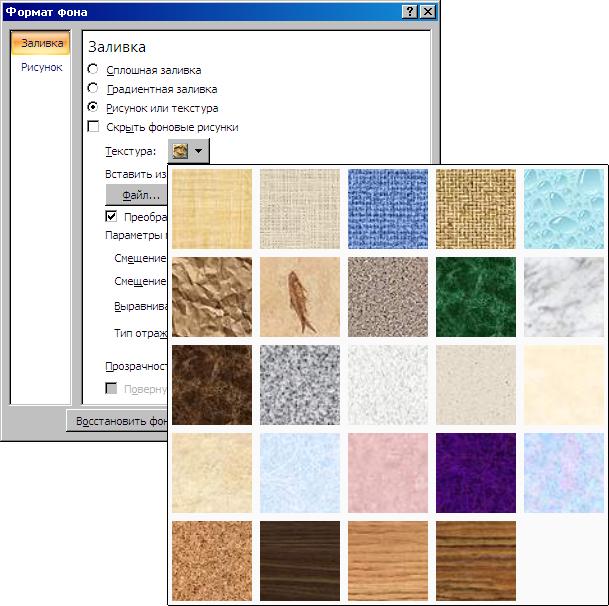Open the Текстура dropdown button

point(189,151)
